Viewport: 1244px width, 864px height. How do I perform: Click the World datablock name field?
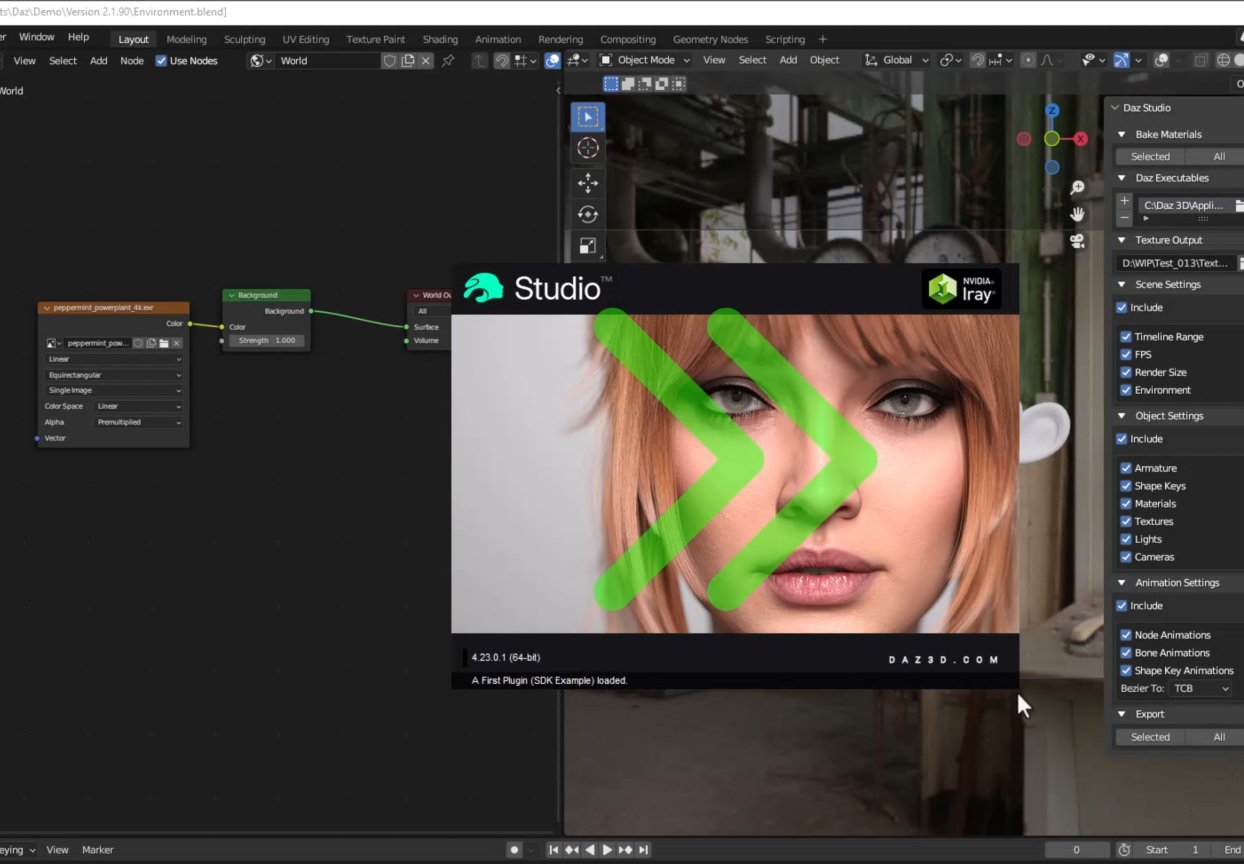click(x=328, y=61)
